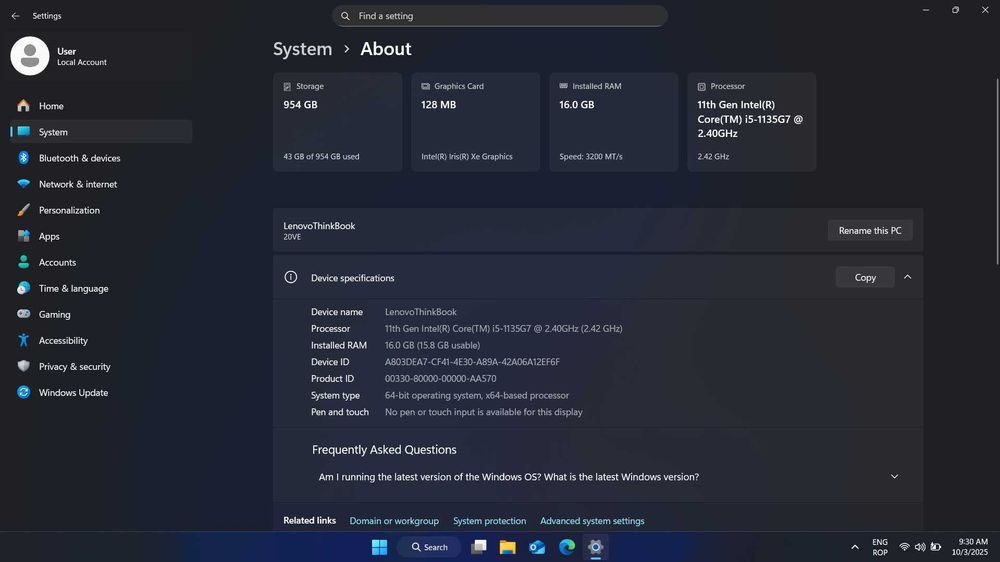The image size is (1000, 562).
Task: Click the search magnifier icon in Settings
Action: click(x=345, y=16)
